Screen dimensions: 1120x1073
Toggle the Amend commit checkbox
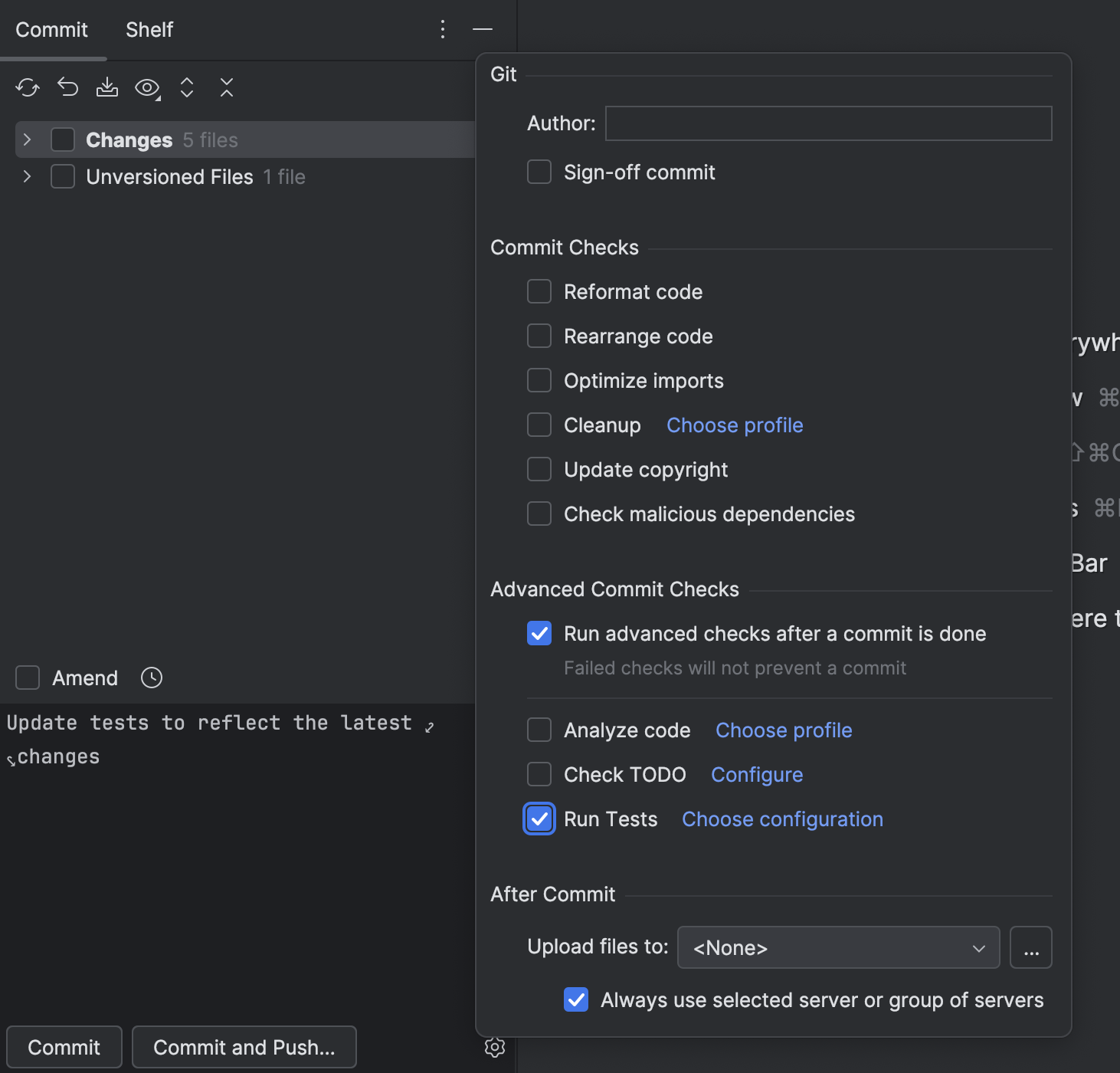click(x=27, y=677)
